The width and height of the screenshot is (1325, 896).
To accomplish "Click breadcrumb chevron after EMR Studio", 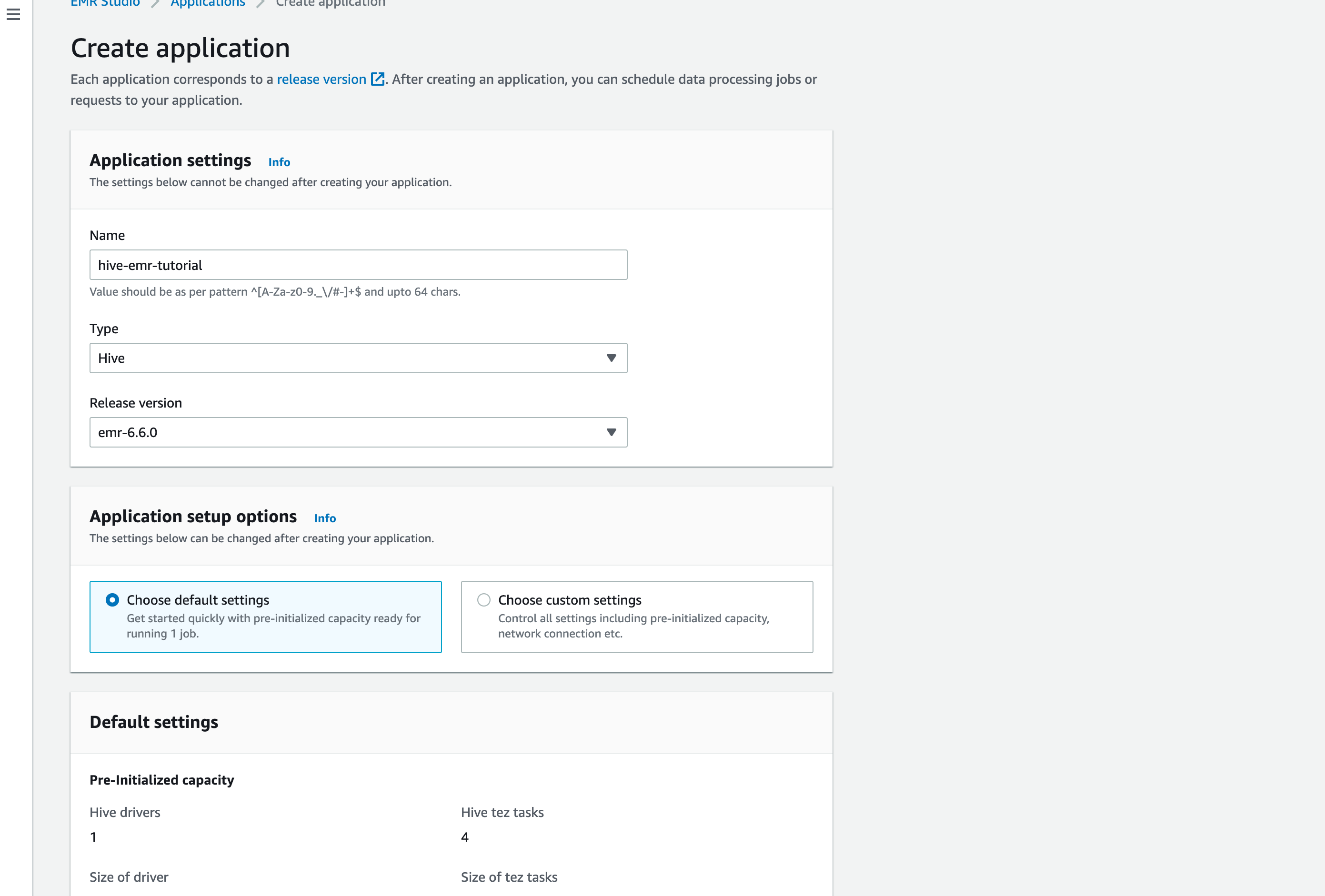I will pyautogui.click(x=155, y=3).
